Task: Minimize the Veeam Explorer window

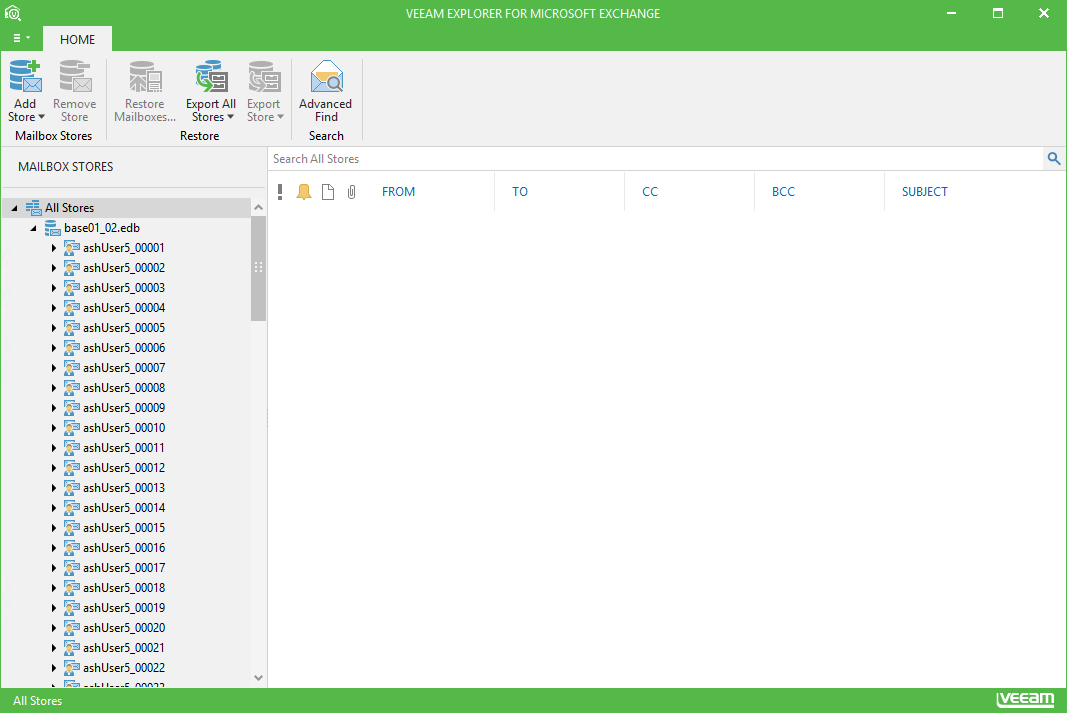Action: 951,13
